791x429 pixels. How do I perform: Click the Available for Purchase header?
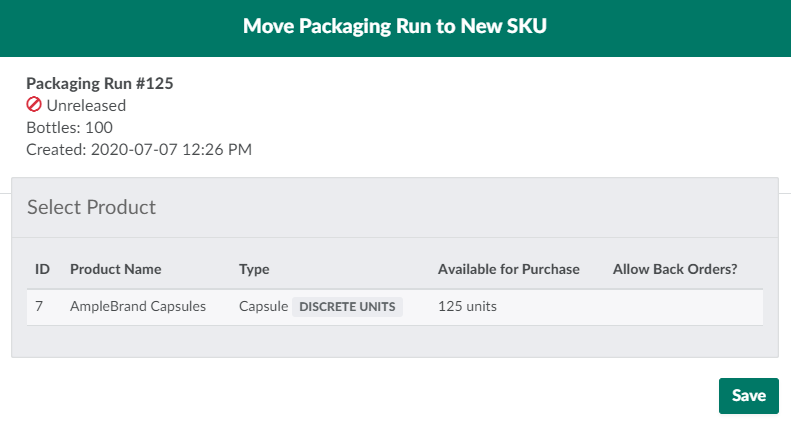click(509, 269)
